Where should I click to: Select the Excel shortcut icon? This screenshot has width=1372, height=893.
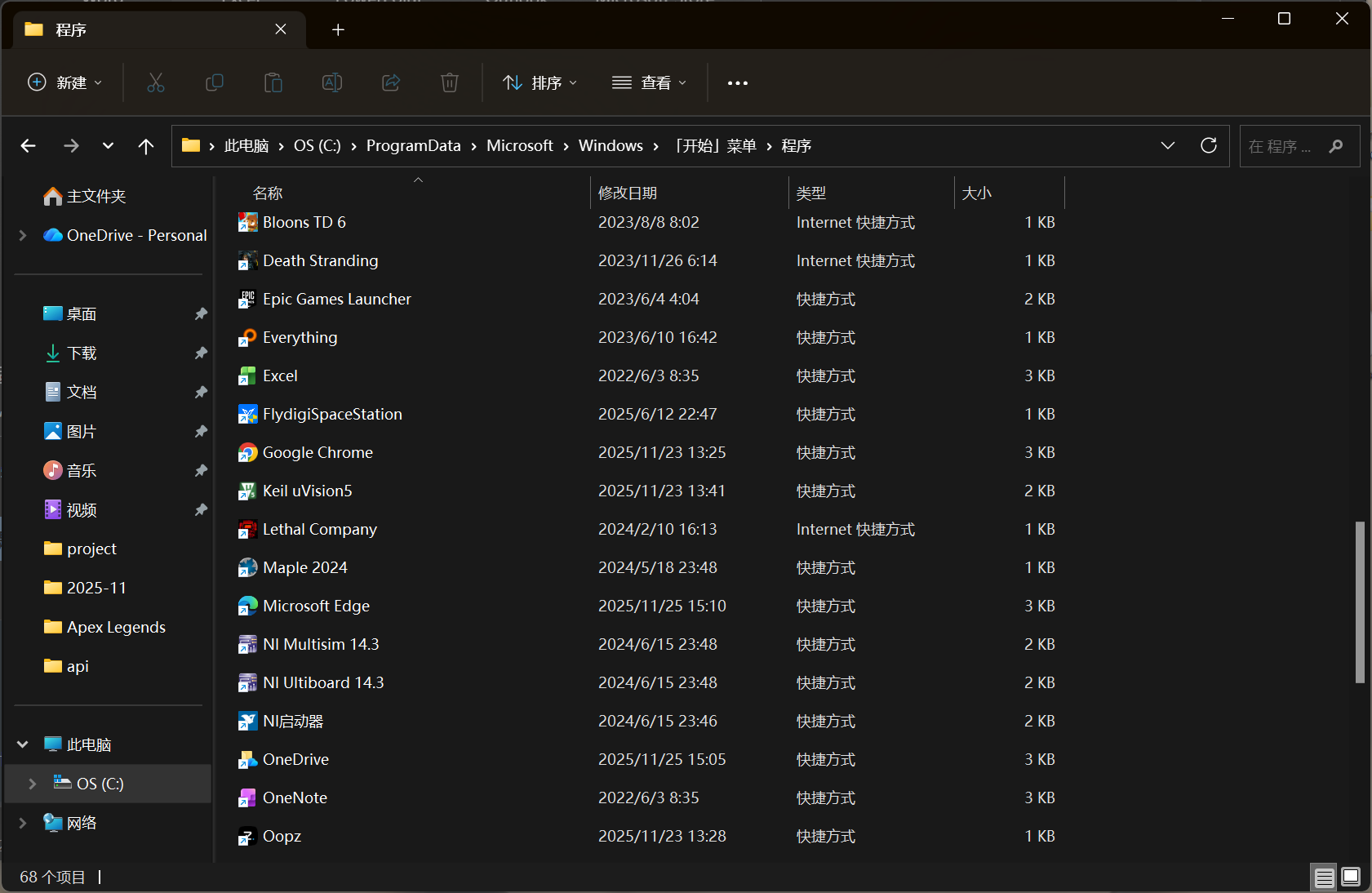(247, 376)
